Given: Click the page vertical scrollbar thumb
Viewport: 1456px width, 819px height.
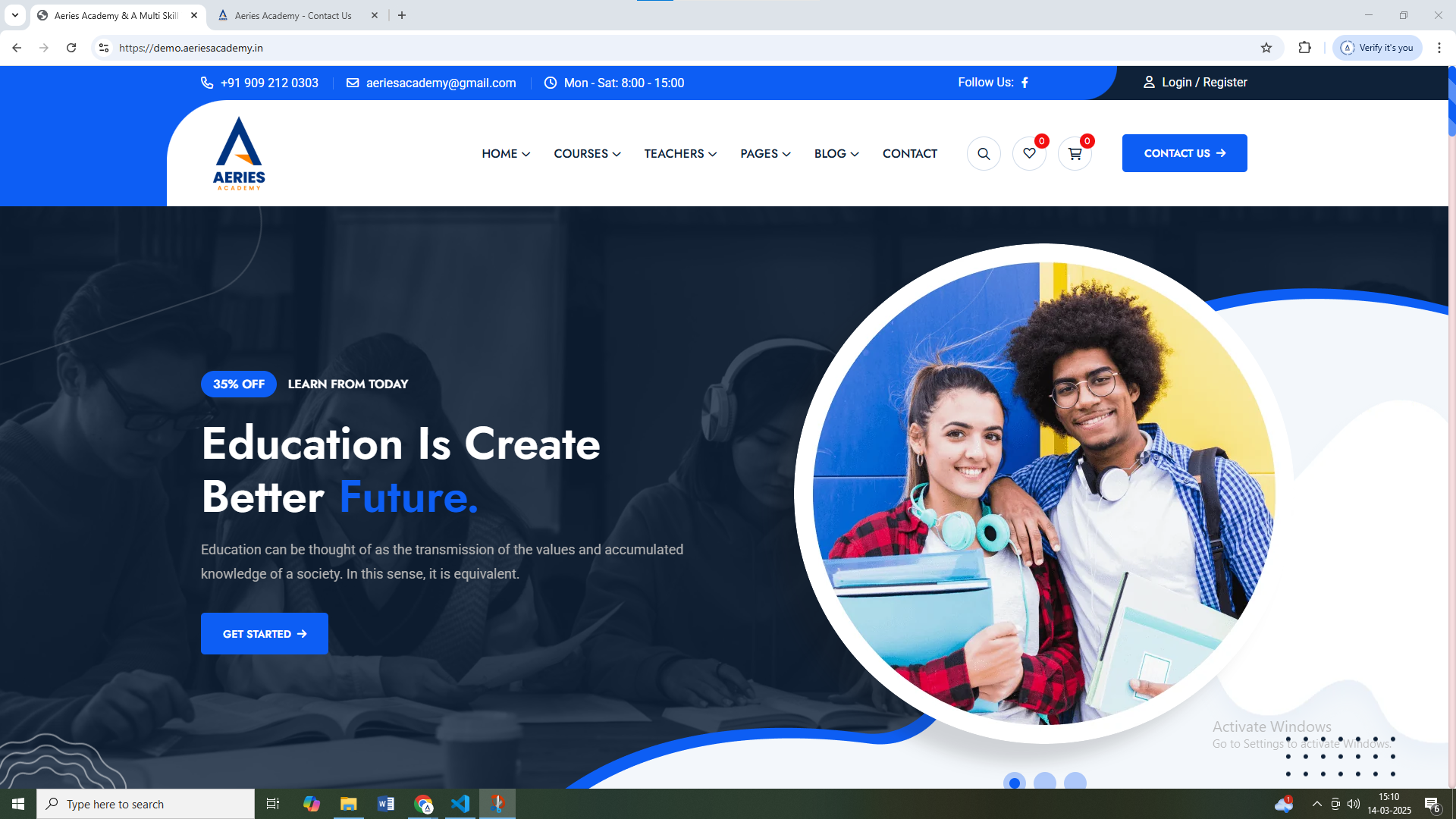Looking at the screenshot, I should (x=1451, y=102).
